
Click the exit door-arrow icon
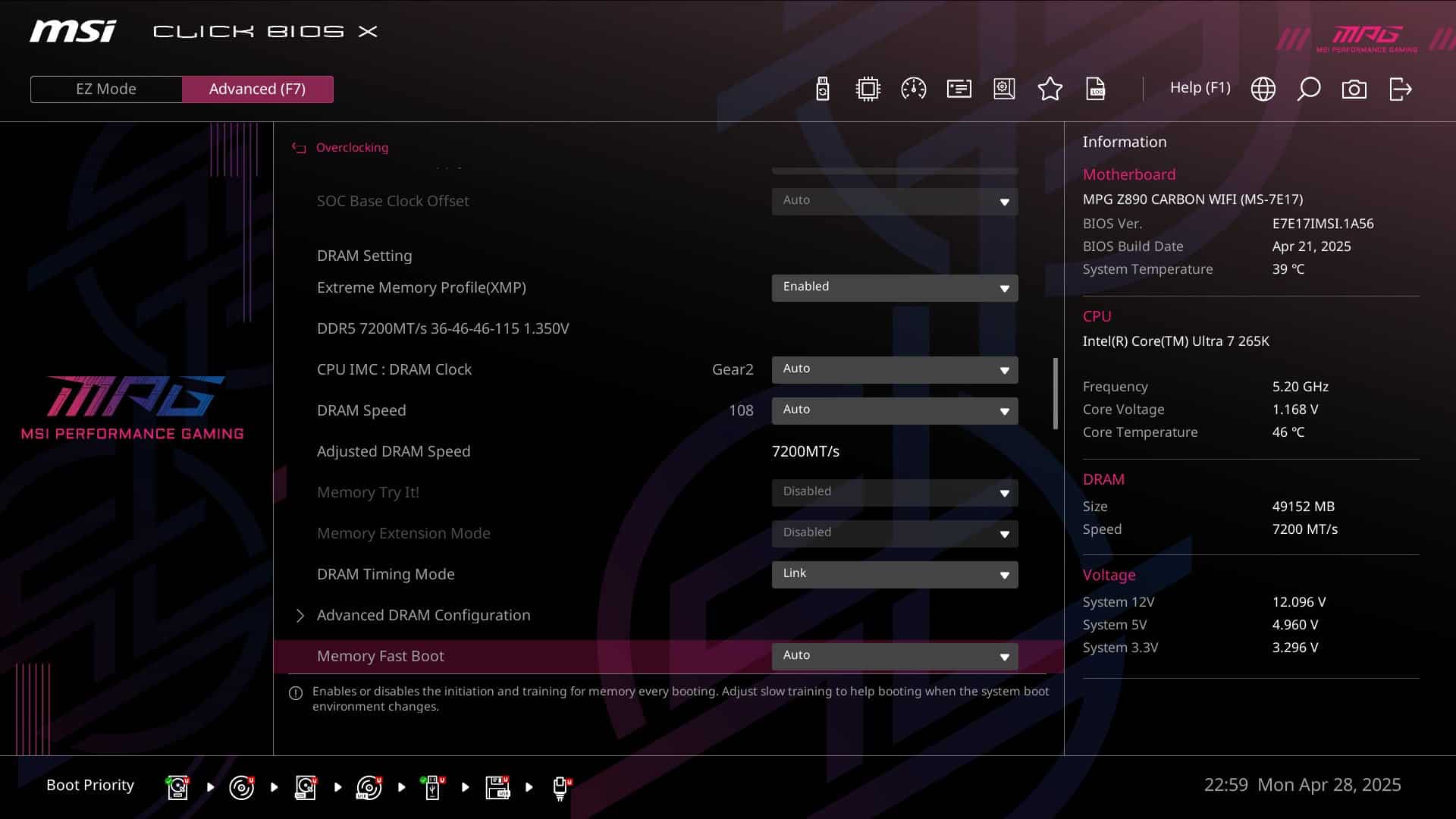[1400, 89]
